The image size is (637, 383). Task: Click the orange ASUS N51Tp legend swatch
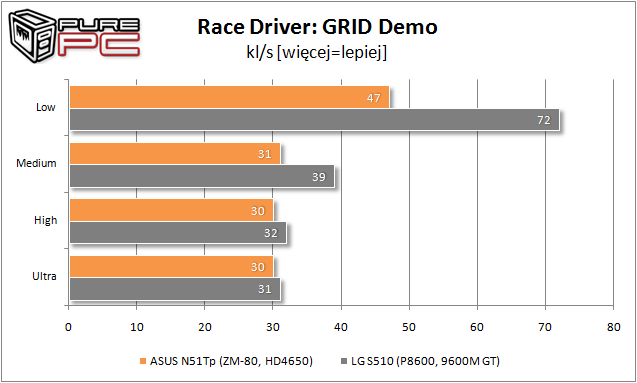(143, 361)
